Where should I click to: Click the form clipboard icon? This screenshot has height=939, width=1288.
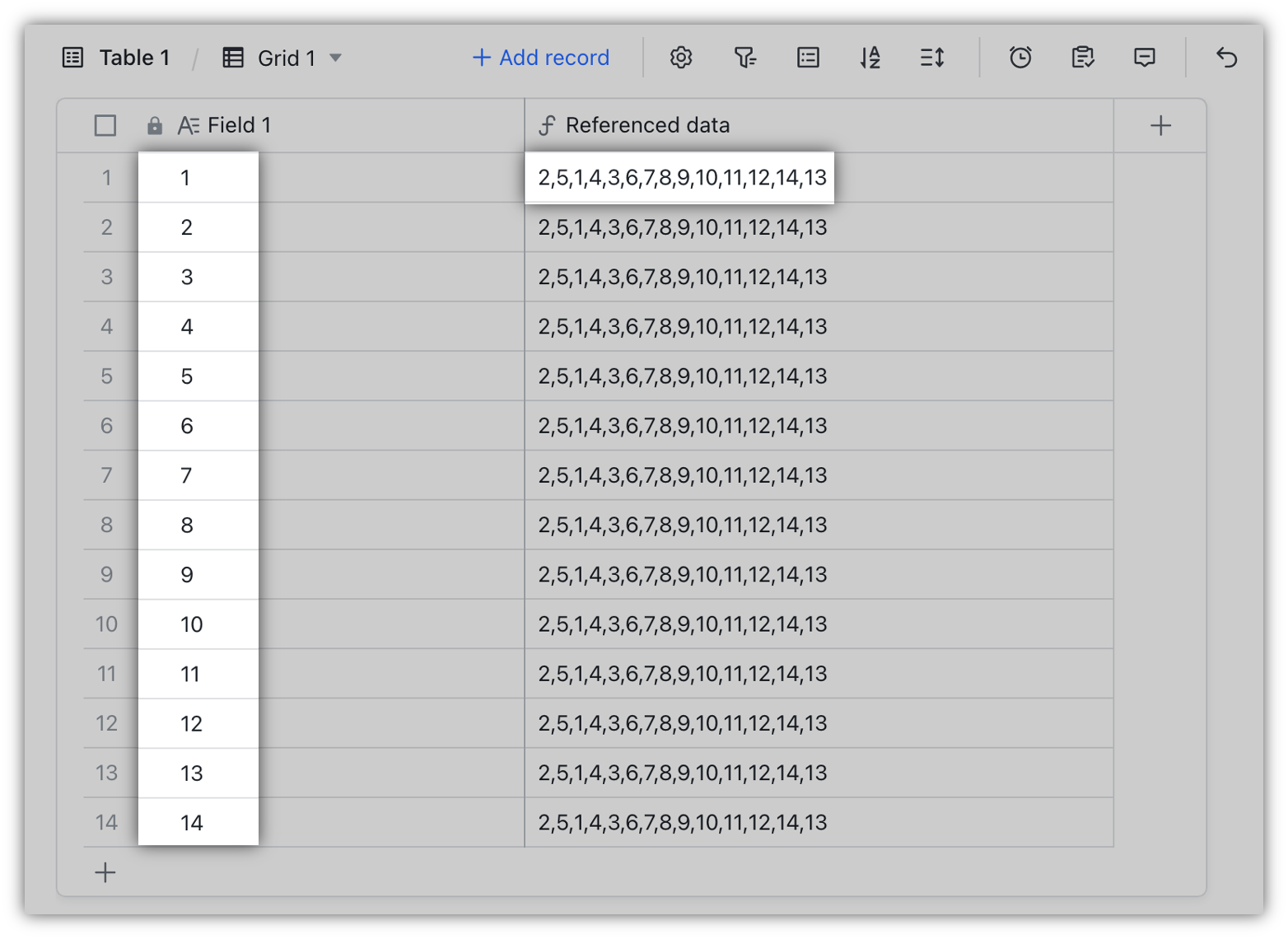[x=1082, y=58]
